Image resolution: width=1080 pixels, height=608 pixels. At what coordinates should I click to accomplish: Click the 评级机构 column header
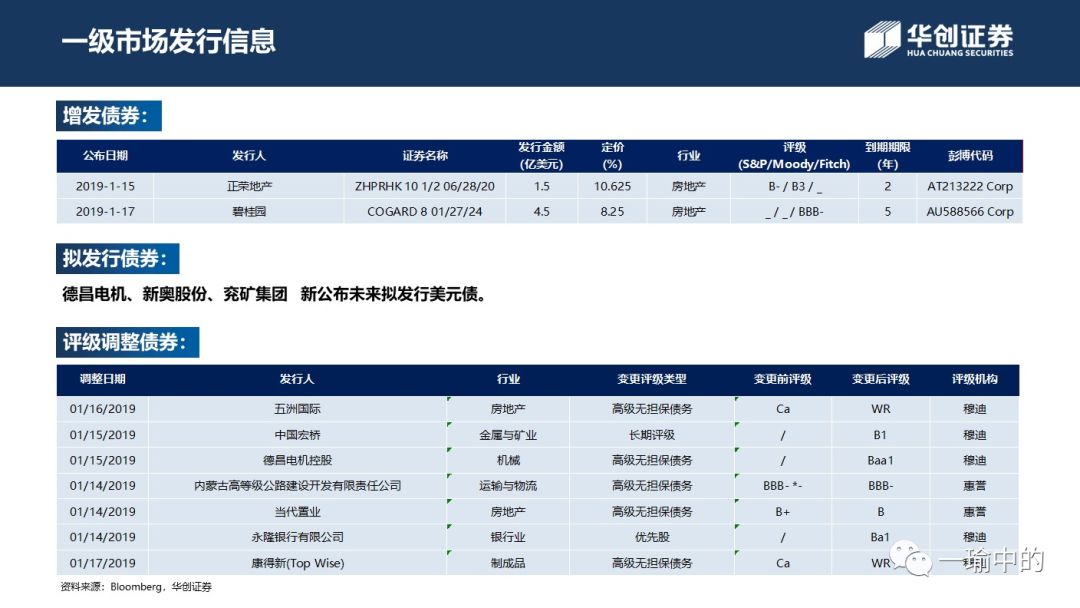[x=975, y=379]
